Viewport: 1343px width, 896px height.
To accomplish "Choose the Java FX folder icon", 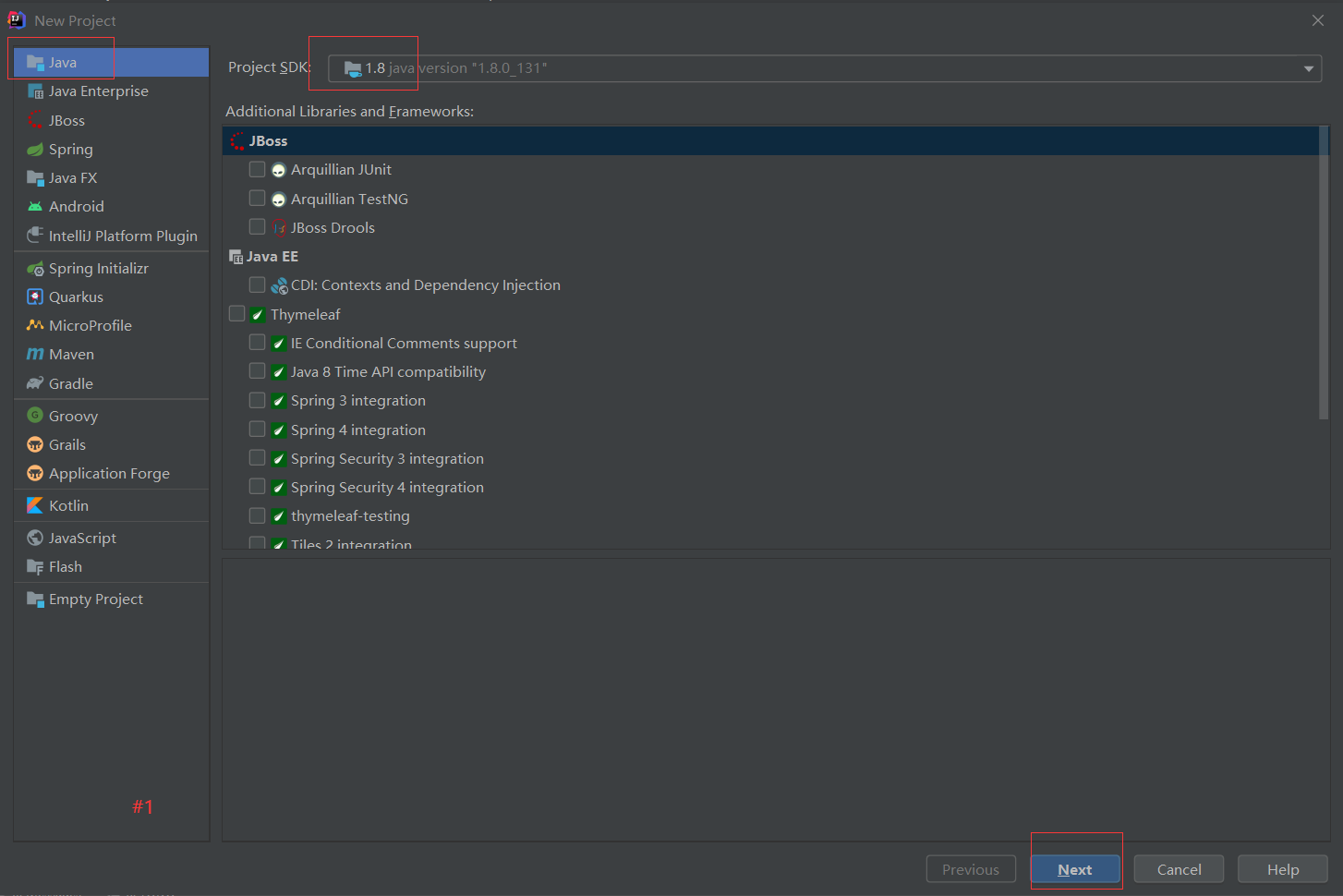I will [x=36, y=177].
